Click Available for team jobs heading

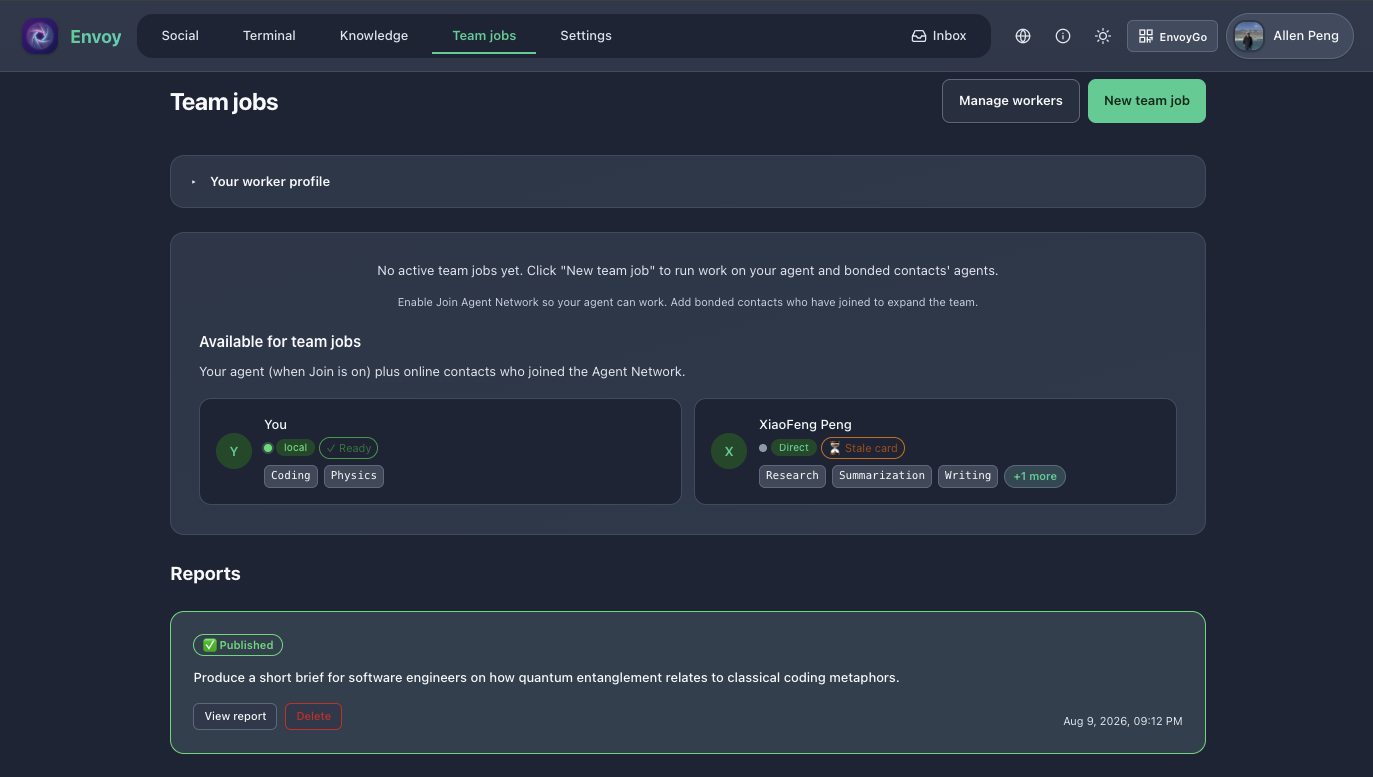(x=280, y=342)
